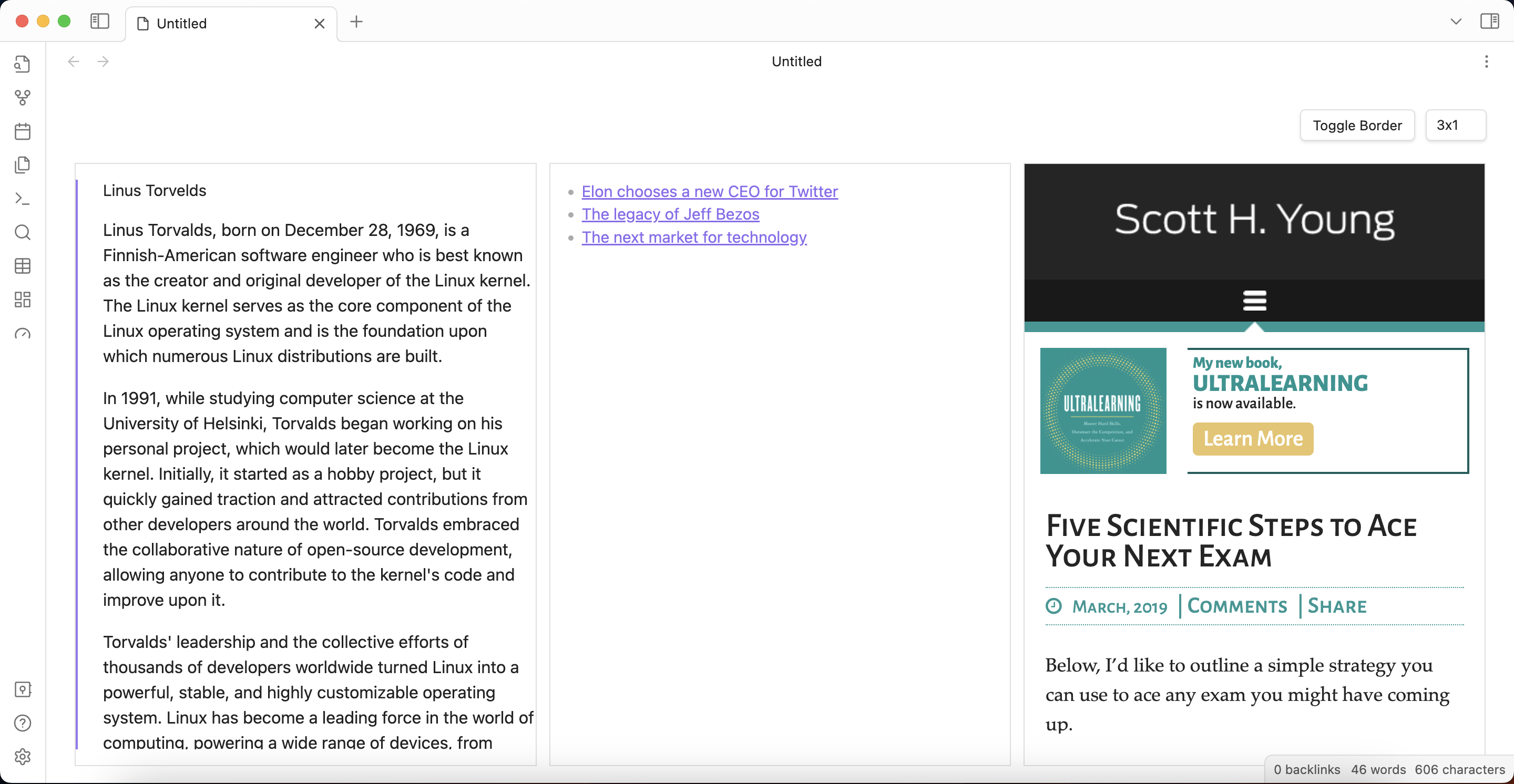The width and height of the screenshot is (1514, 784).
Task: Open the help question-mark icon
Action: point(22,723)
